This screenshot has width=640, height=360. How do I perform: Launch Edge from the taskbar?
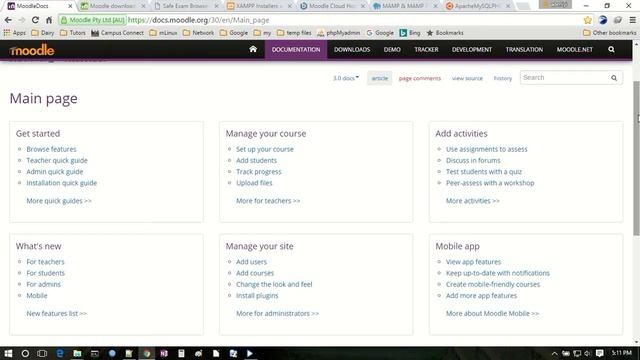pos(60,353)
